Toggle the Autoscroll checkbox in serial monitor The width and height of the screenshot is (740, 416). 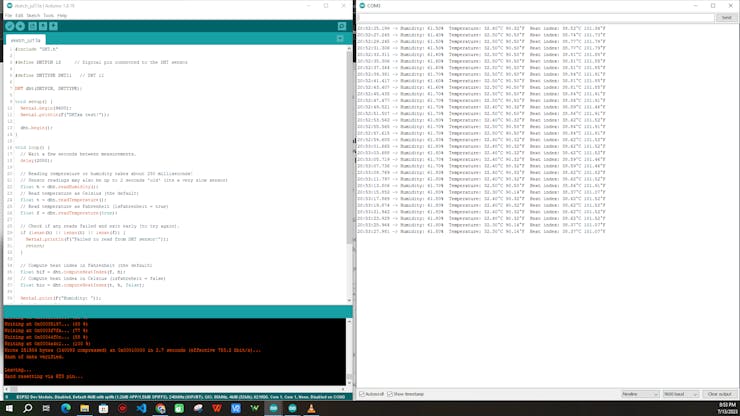pyautogui.click(x=362, y=394)
